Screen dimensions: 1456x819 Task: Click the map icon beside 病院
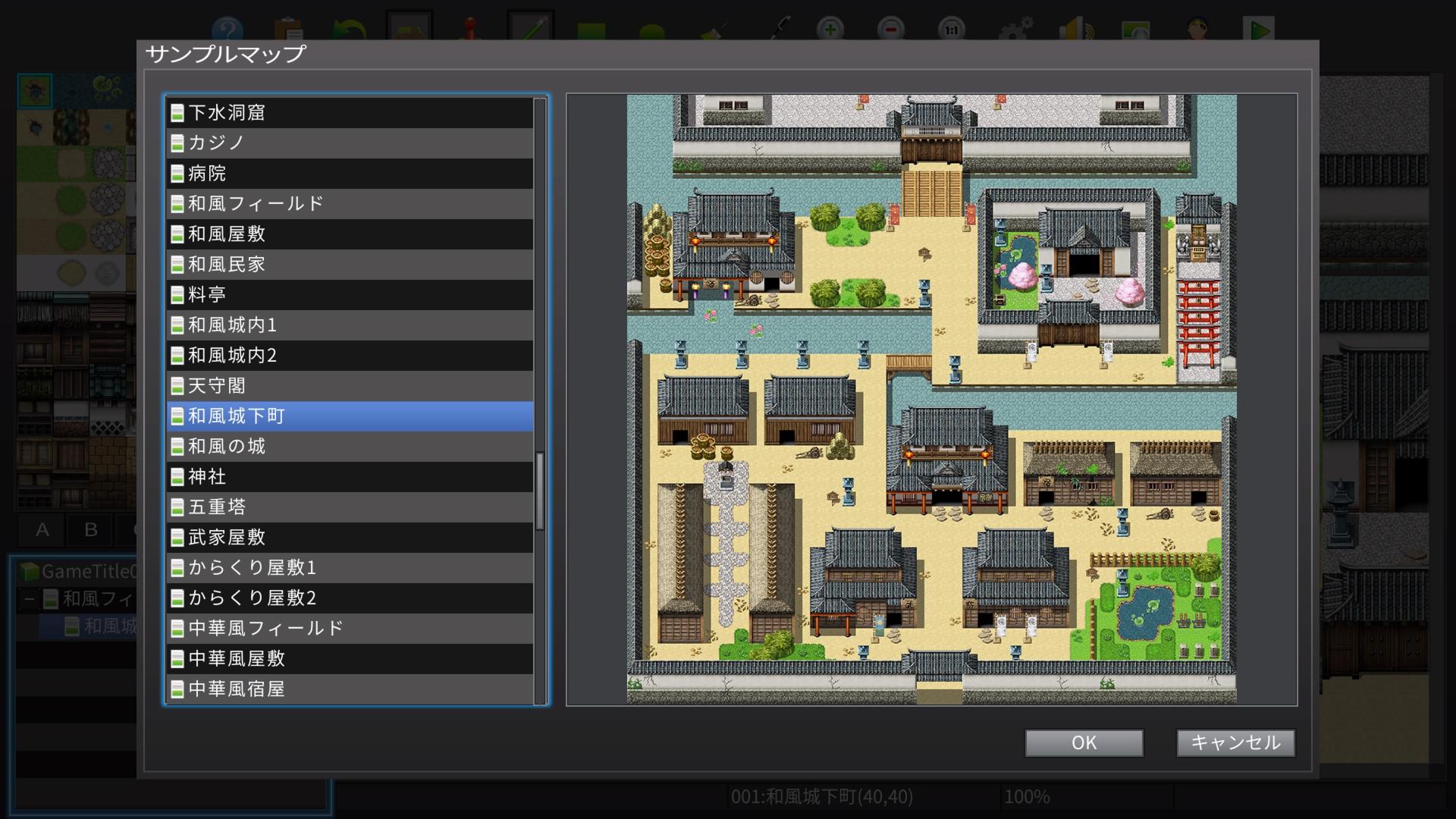pyautogui.click(x=177, y=174)
